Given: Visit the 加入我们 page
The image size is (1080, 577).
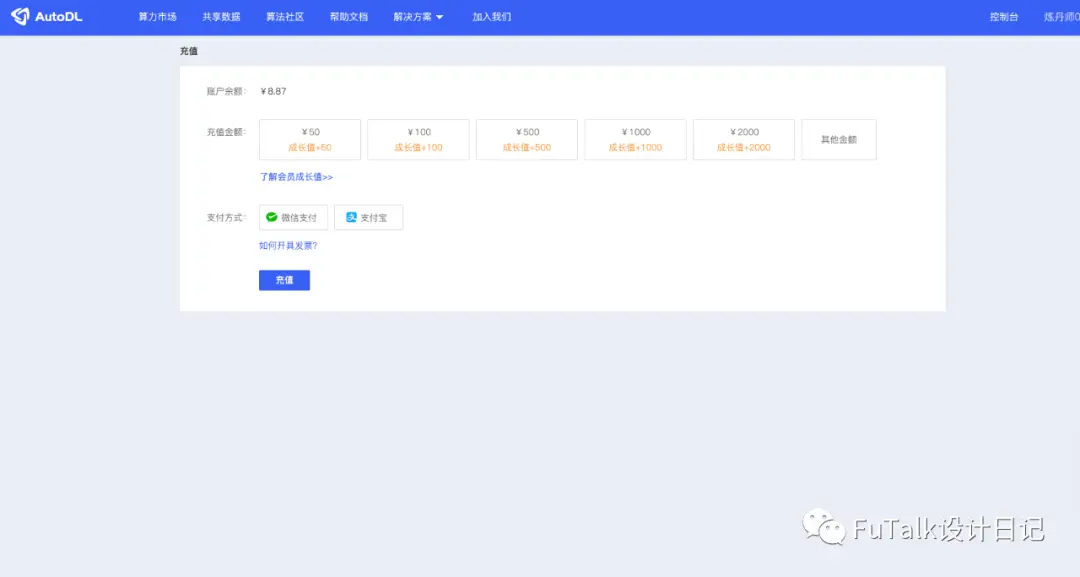Looking at the screenshot, I should [x=492, y=17].
